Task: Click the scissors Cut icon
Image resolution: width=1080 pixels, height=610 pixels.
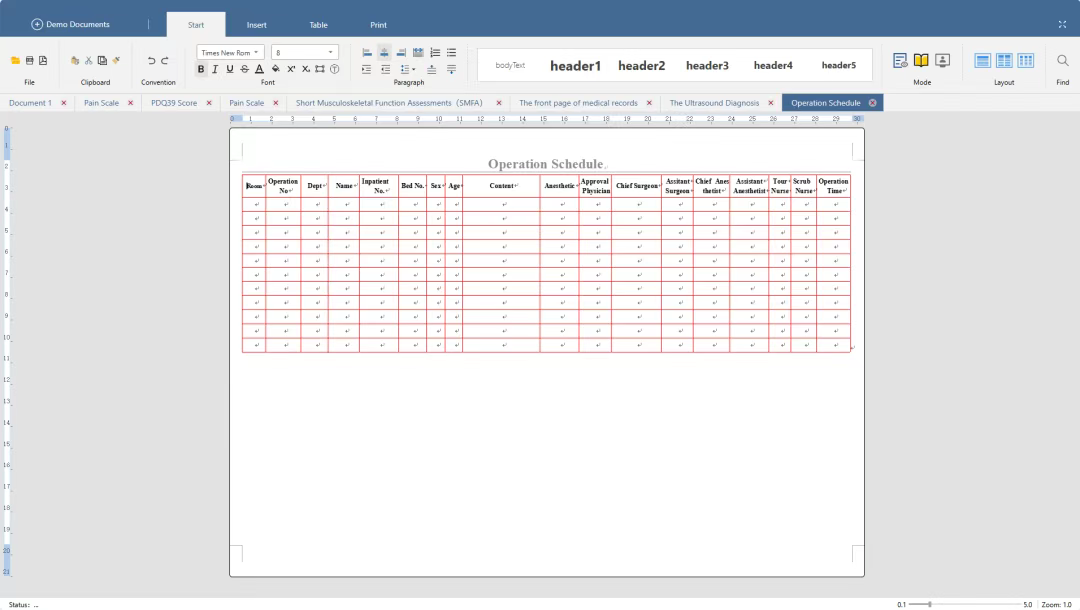Action: pyautogui.click(x=88, y=61)
